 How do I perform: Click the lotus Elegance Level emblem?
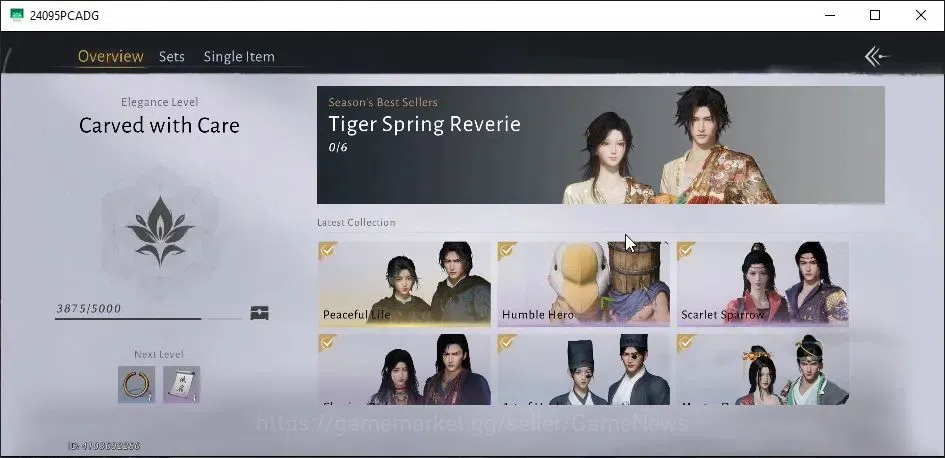tap(160, 231)
